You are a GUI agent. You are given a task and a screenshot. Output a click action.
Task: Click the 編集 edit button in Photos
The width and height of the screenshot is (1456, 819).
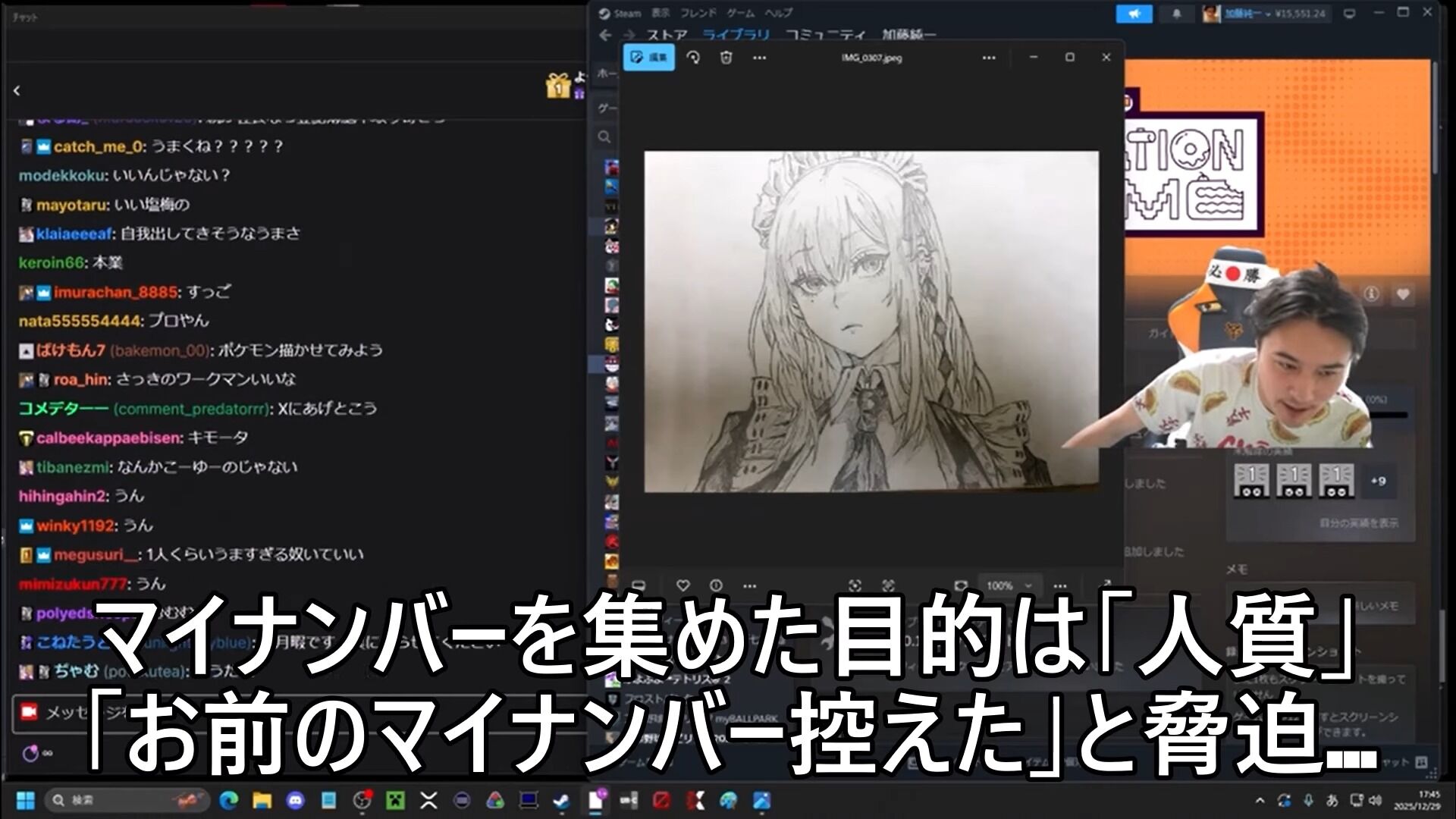[648, 58]
